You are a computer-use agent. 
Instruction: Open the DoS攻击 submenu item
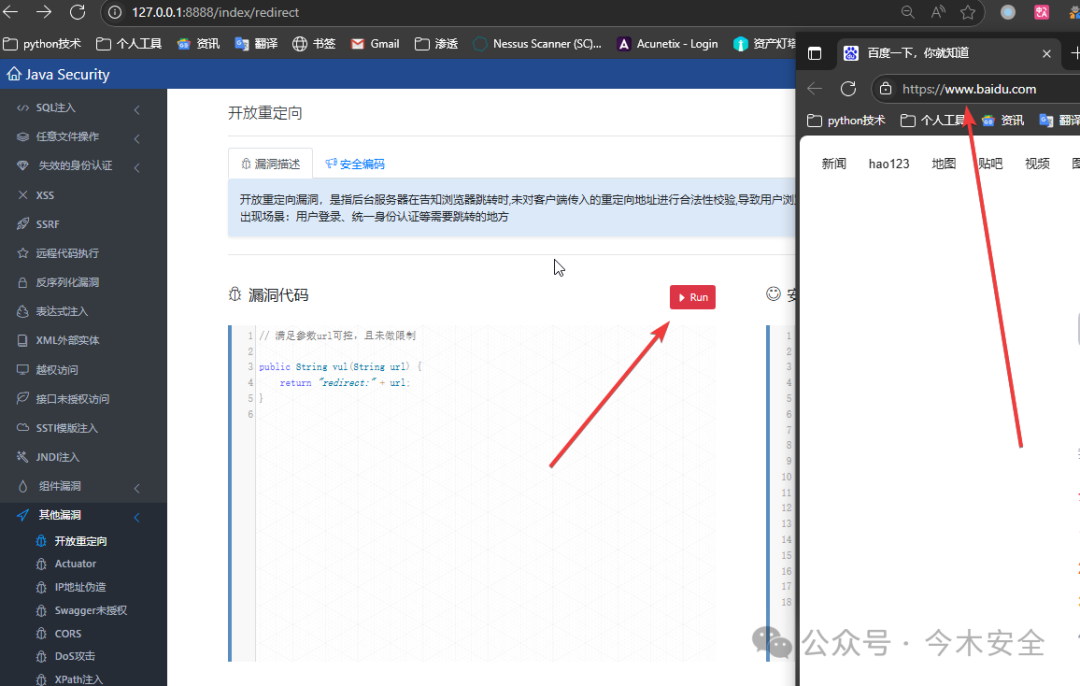[x=74, y=656]
